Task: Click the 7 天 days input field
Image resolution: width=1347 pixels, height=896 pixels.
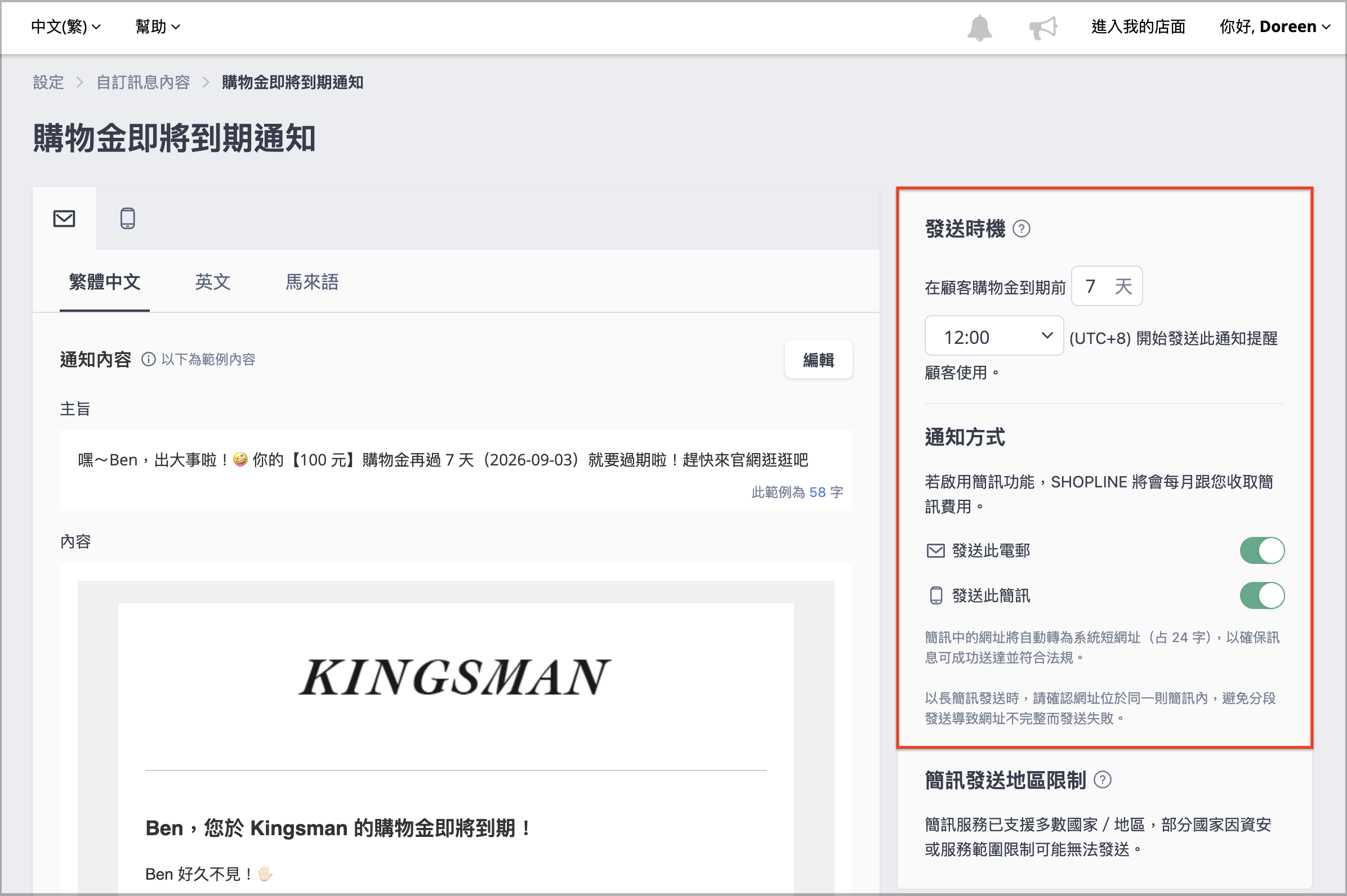Action: (1107, 286)
